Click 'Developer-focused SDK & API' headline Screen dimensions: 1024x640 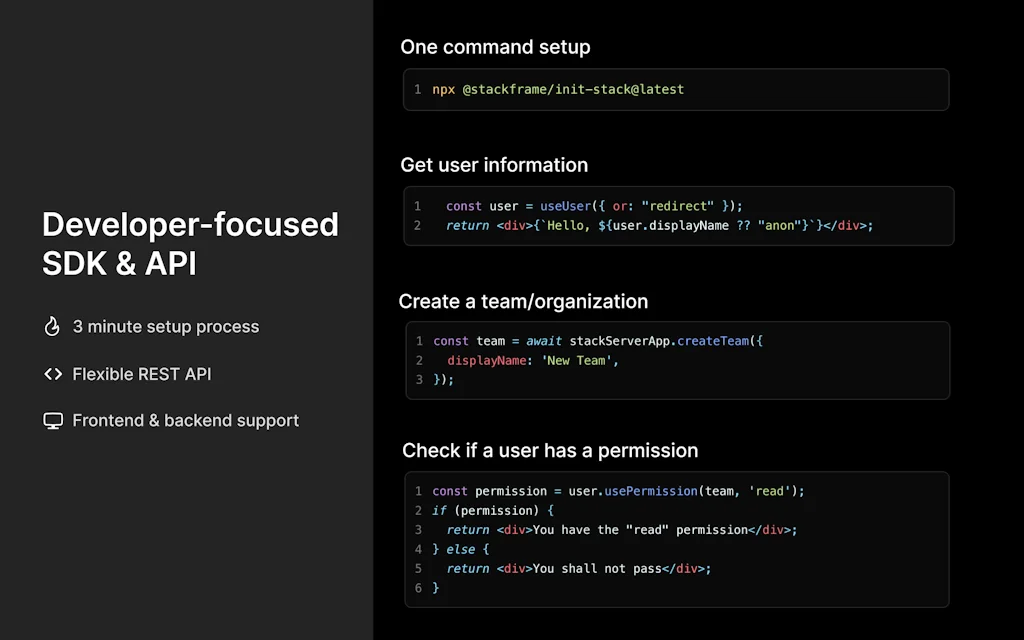[190, 243]
